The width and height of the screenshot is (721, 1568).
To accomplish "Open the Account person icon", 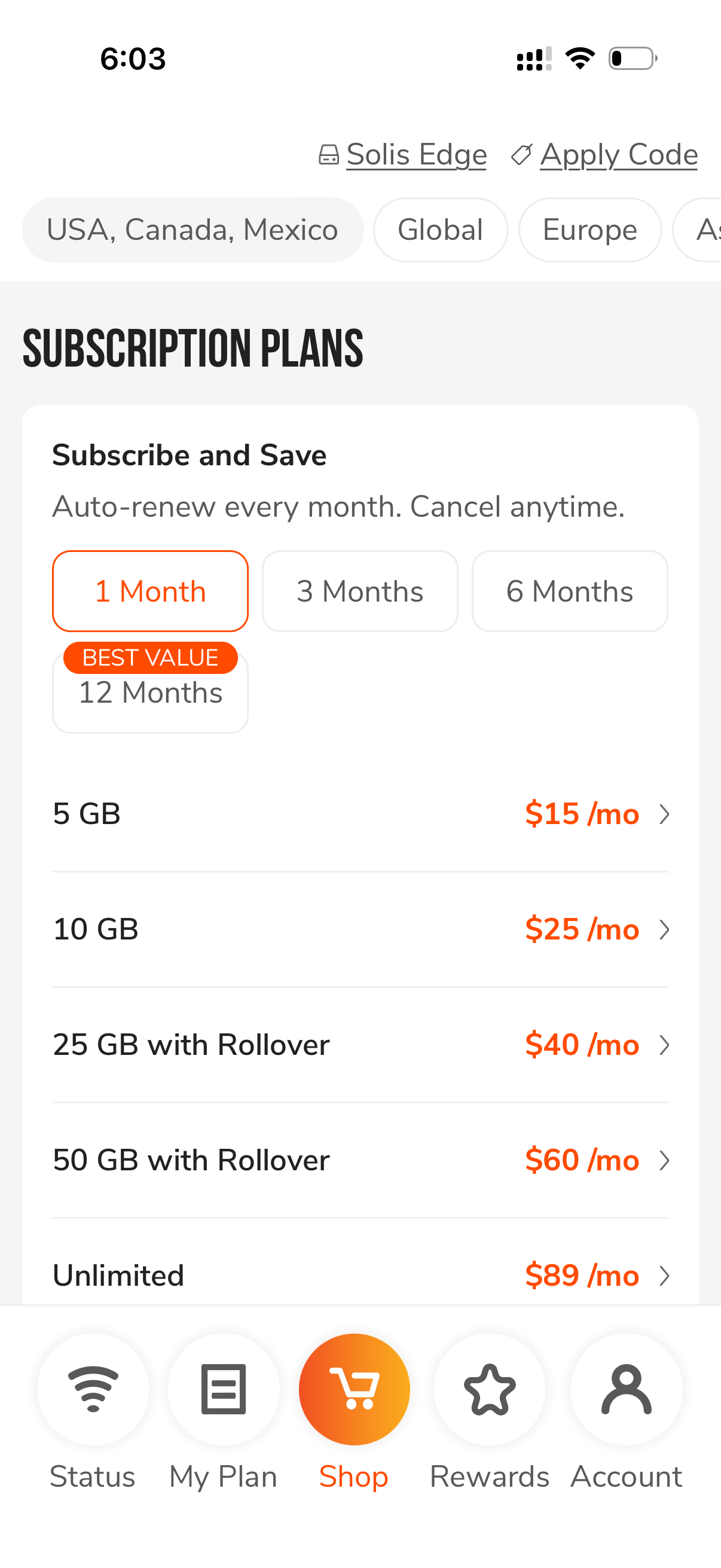I will tap(626, 1389).
